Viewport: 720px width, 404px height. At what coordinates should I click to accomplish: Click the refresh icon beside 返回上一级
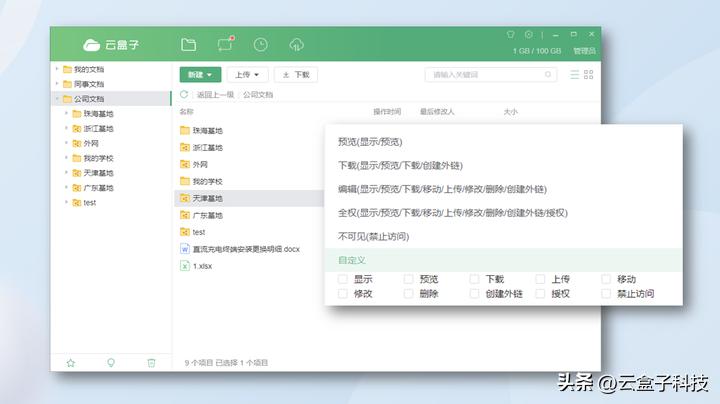coord(184,94)
